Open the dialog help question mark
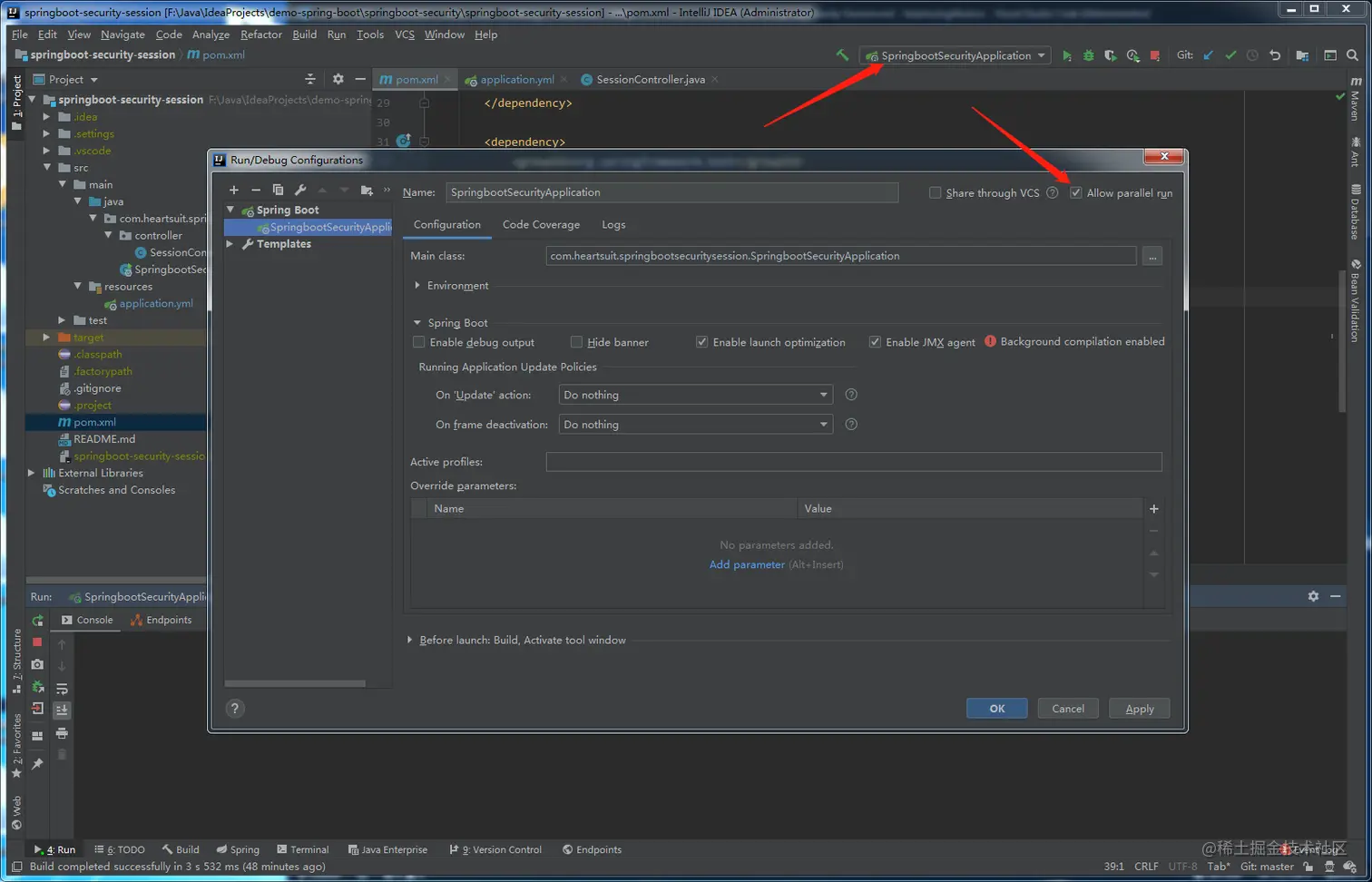 pos(235,709)
